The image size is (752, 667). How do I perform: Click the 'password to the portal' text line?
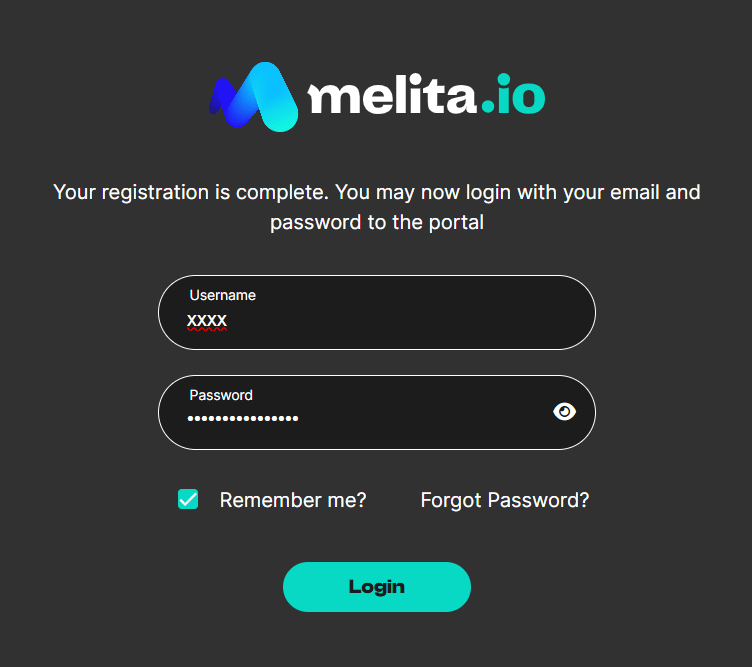[377, 222]
